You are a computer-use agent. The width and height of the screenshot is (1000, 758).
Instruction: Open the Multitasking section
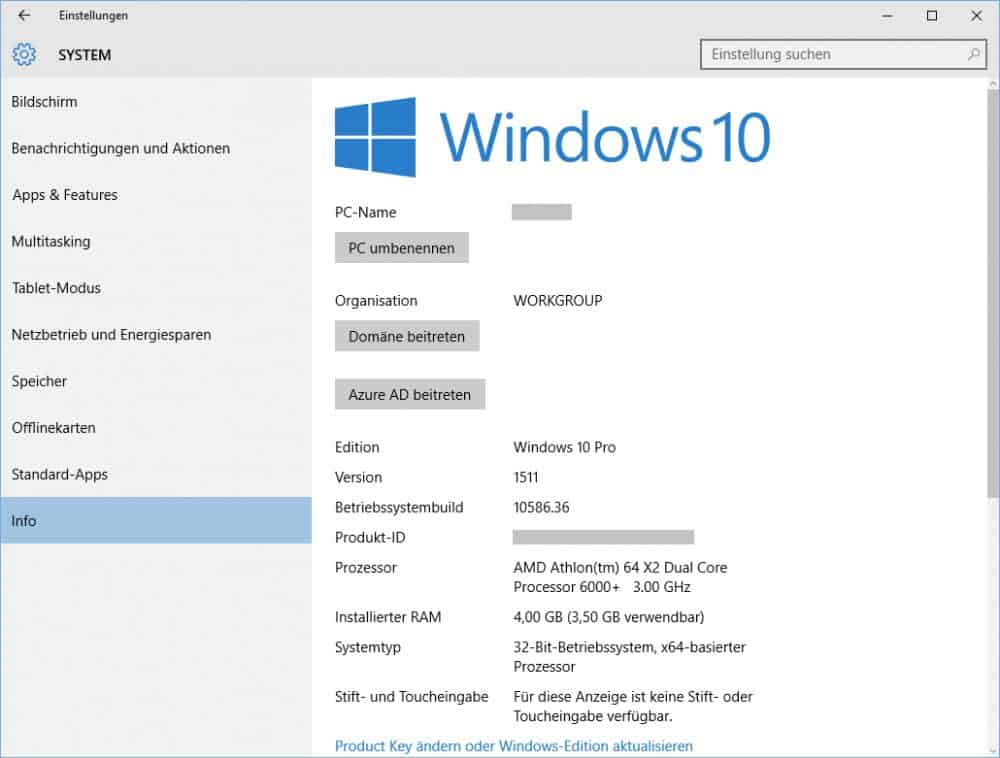pos(156,242)
